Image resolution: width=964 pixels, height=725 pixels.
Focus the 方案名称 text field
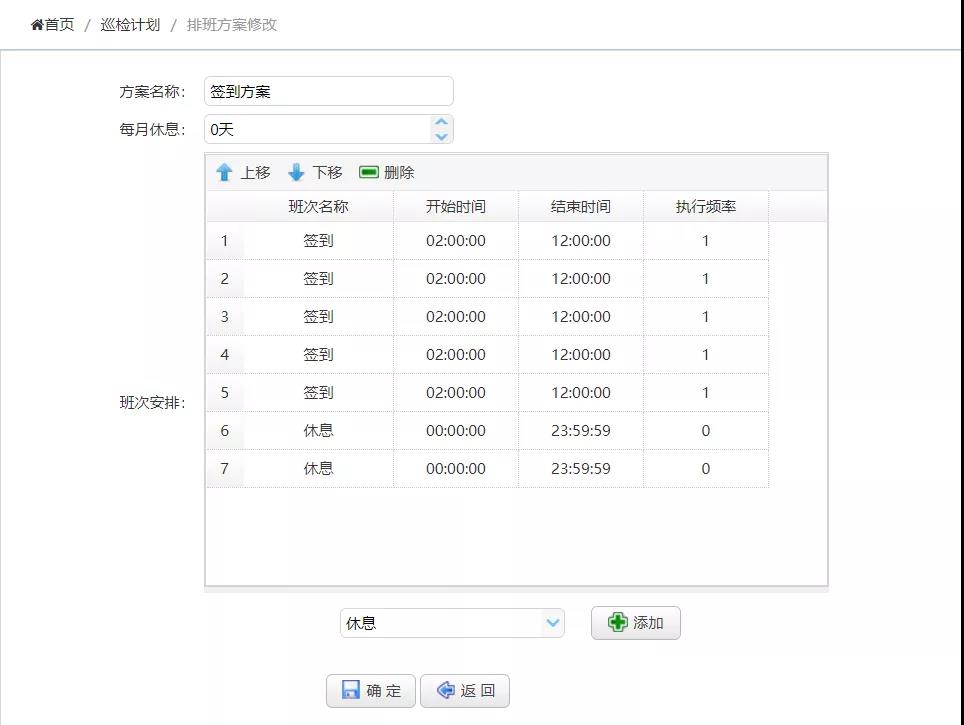click(328, 92)
